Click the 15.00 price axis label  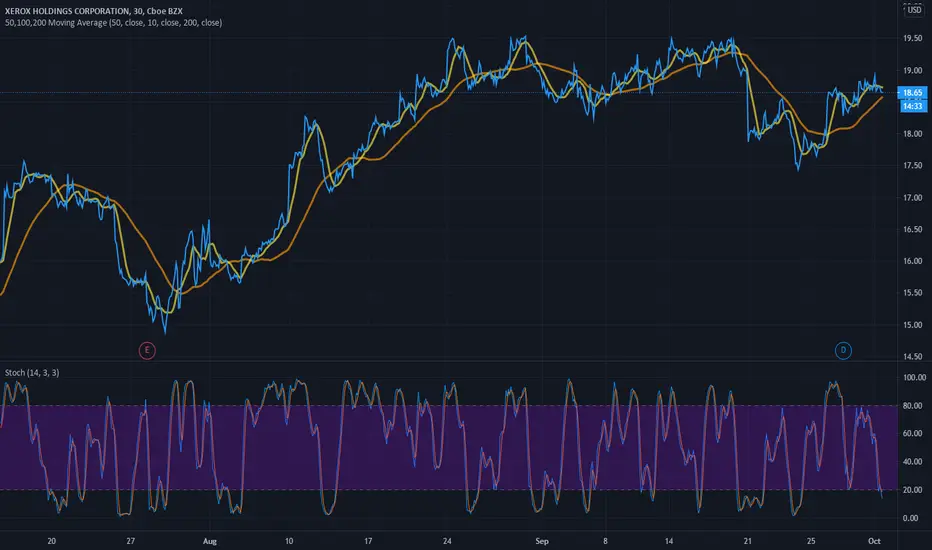click(912, 325)
